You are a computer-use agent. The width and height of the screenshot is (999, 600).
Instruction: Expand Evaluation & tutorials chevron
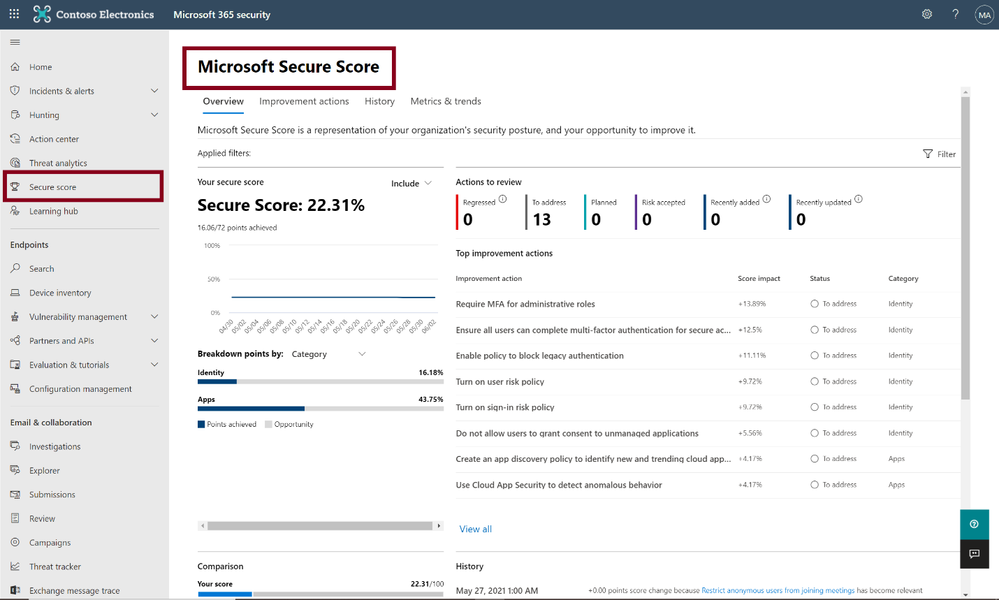tap(154, 364)
